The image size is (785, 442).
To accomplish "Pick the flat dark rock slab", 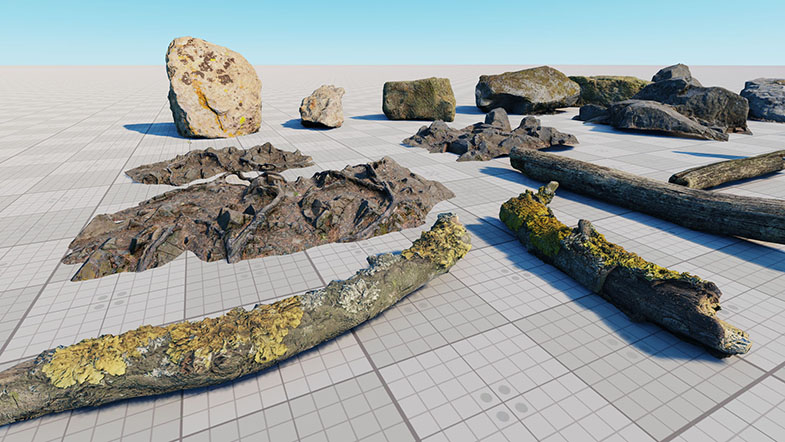I will pyautogui.click(x=655, y=119).
